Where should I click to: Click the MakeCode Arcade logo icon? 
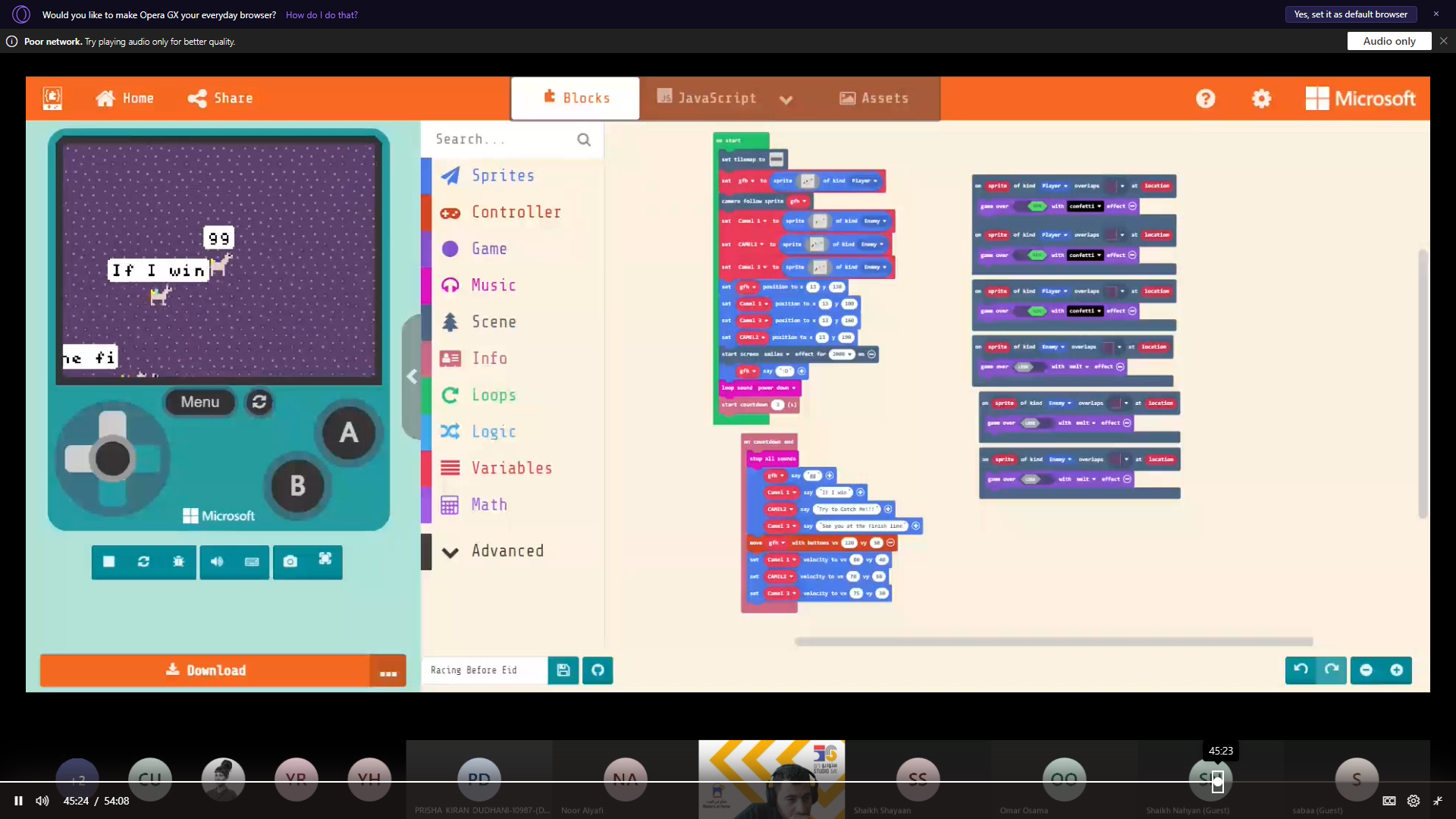(52, 98)
